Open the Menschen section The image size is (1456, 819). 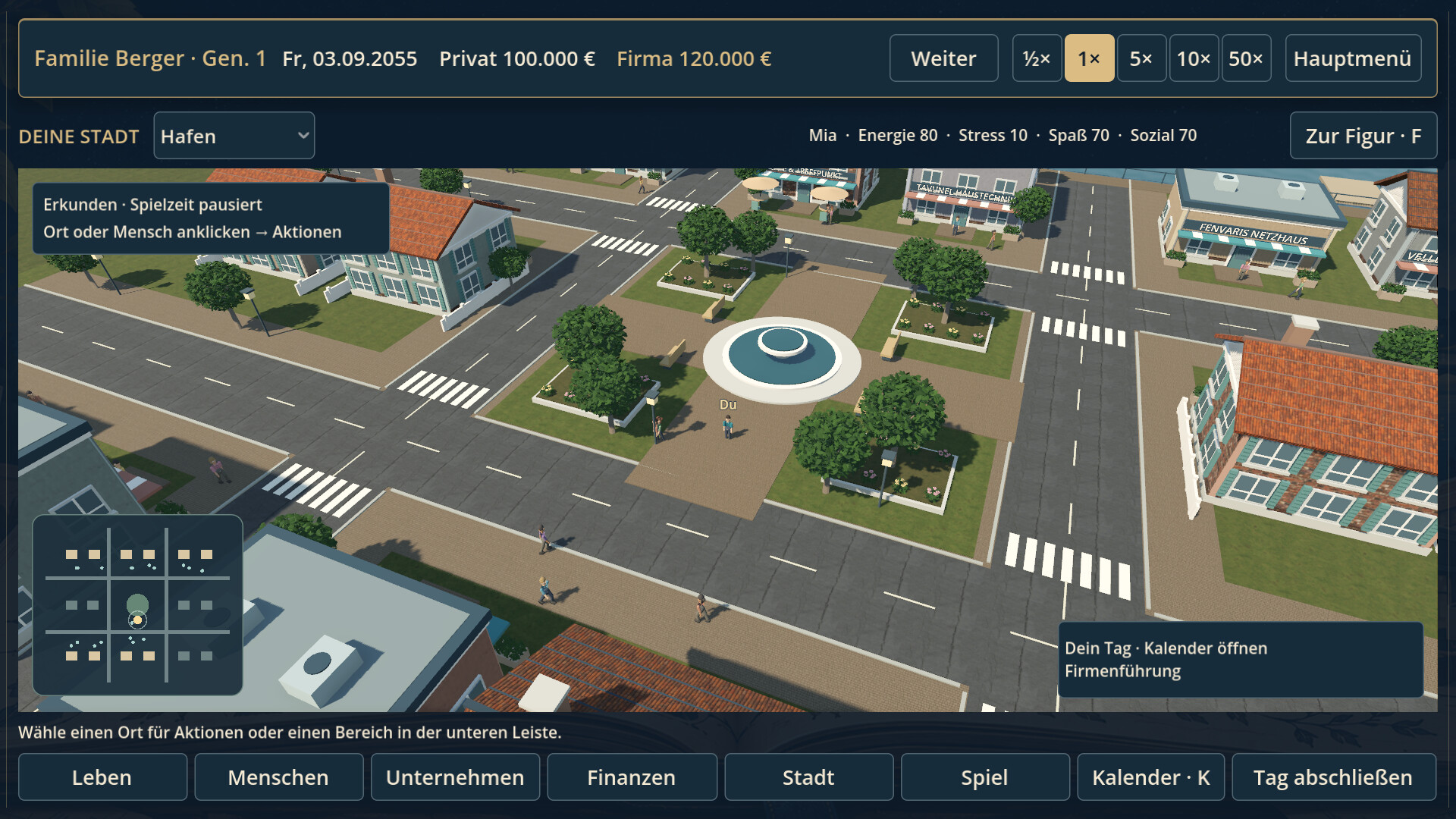pyautogui.click(x=278, y=777)
